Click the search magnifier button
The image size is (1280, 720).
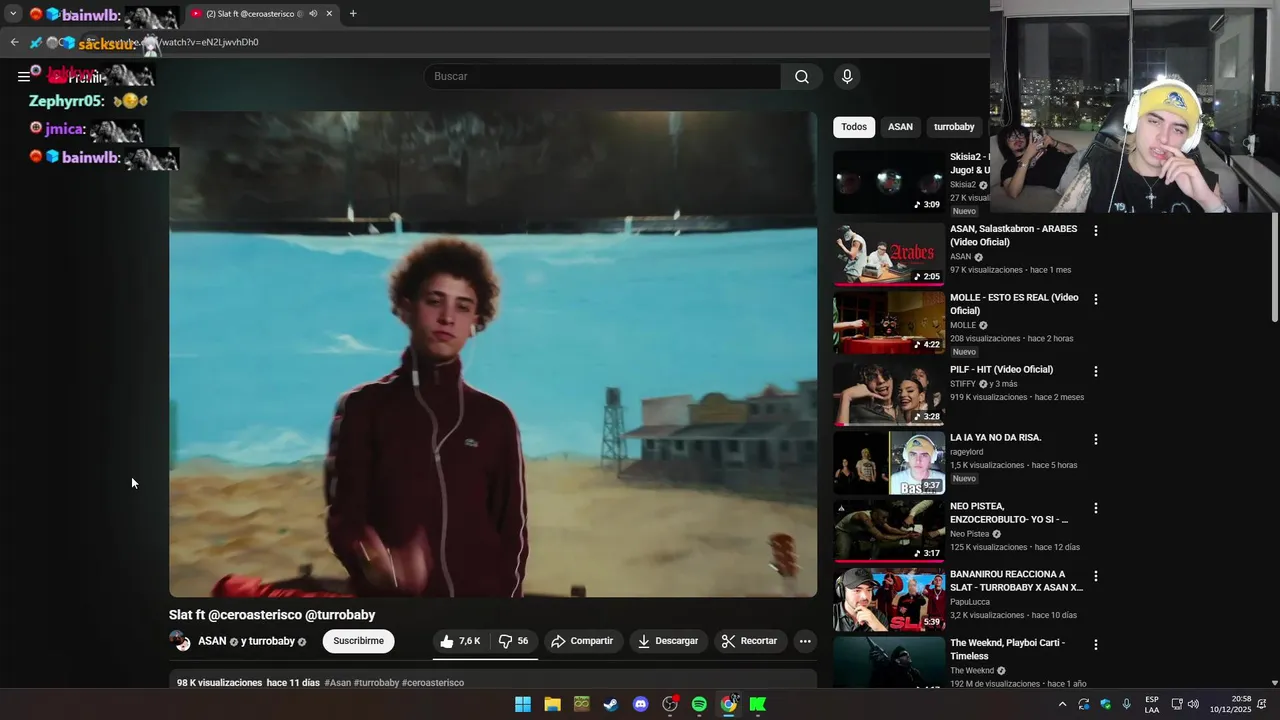(802, 77)
